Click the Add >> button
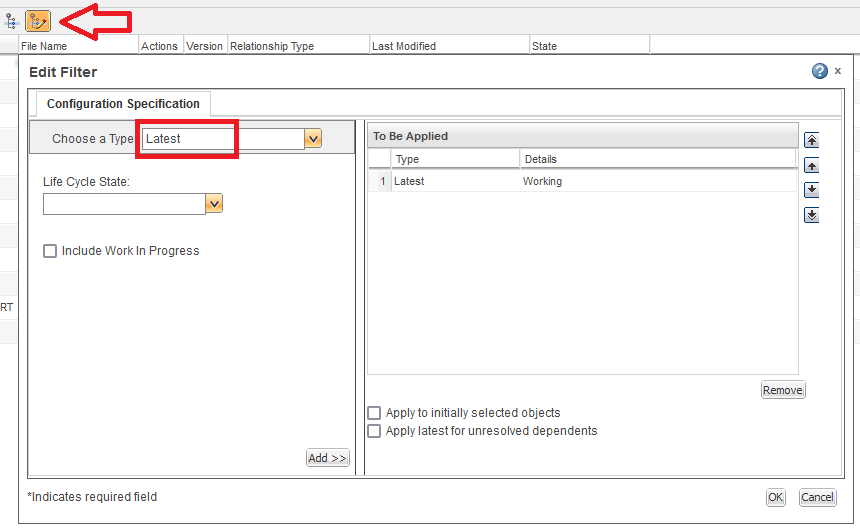This screenshot has height=531, width=860. [328, 458]
